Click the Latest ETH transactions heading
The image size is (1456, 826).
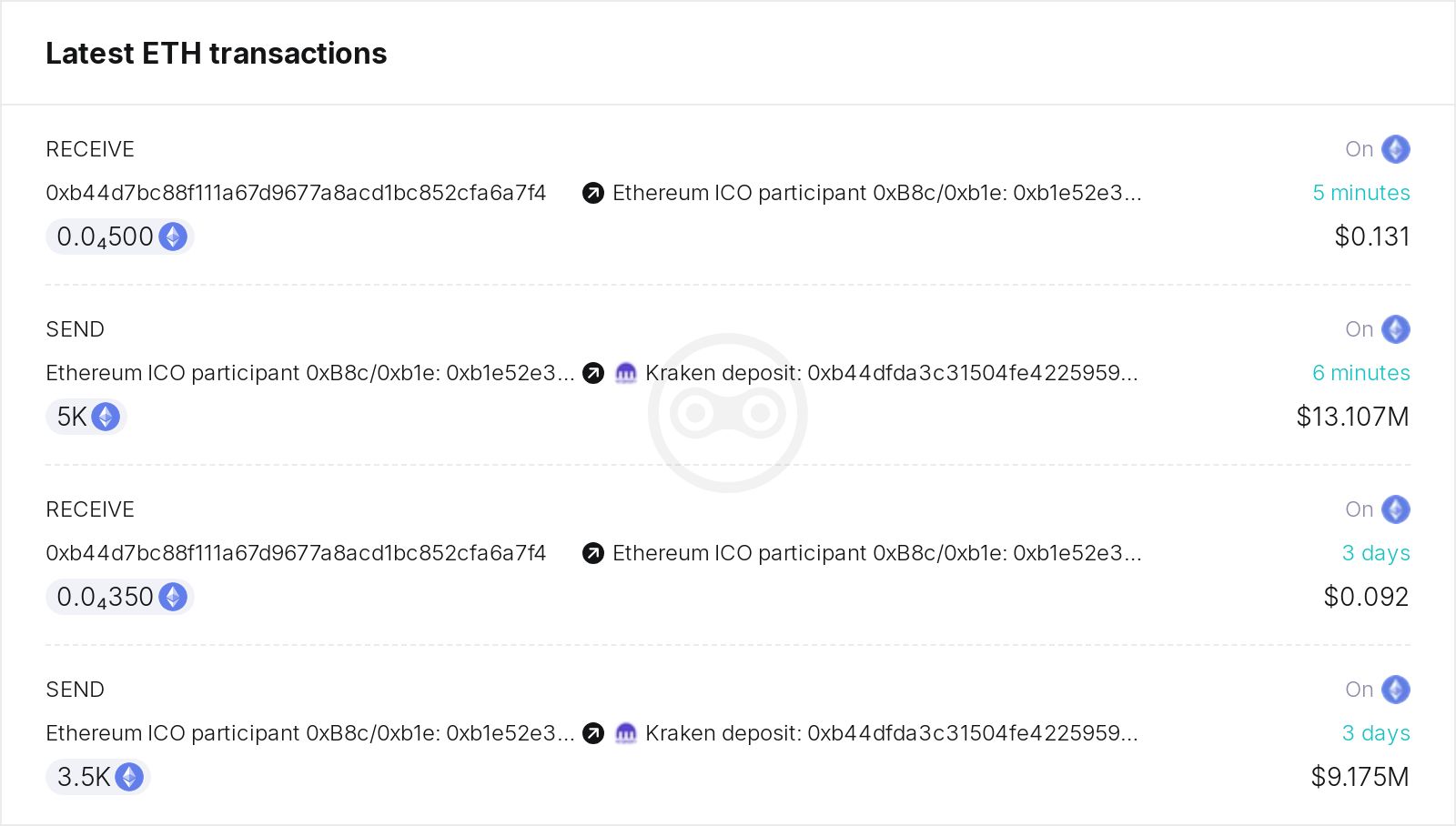coord(217,53)
